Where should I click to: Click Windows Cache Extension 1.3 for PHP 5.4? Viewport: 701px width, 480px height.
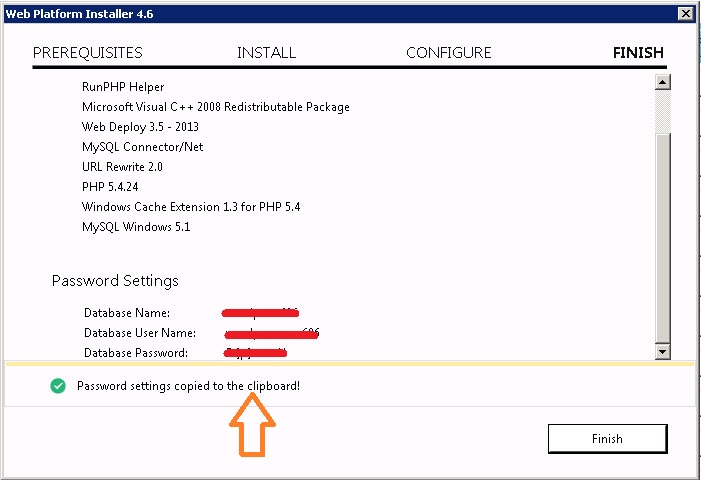coord(191,206)
